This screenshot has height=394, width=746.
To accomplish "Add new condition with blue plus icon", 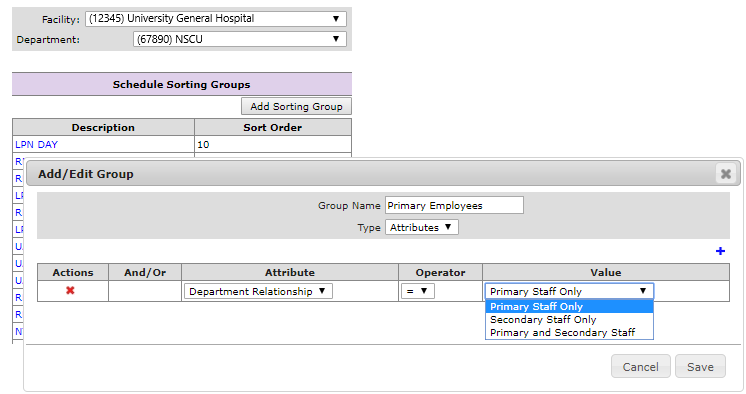I will tap(720, 251).
